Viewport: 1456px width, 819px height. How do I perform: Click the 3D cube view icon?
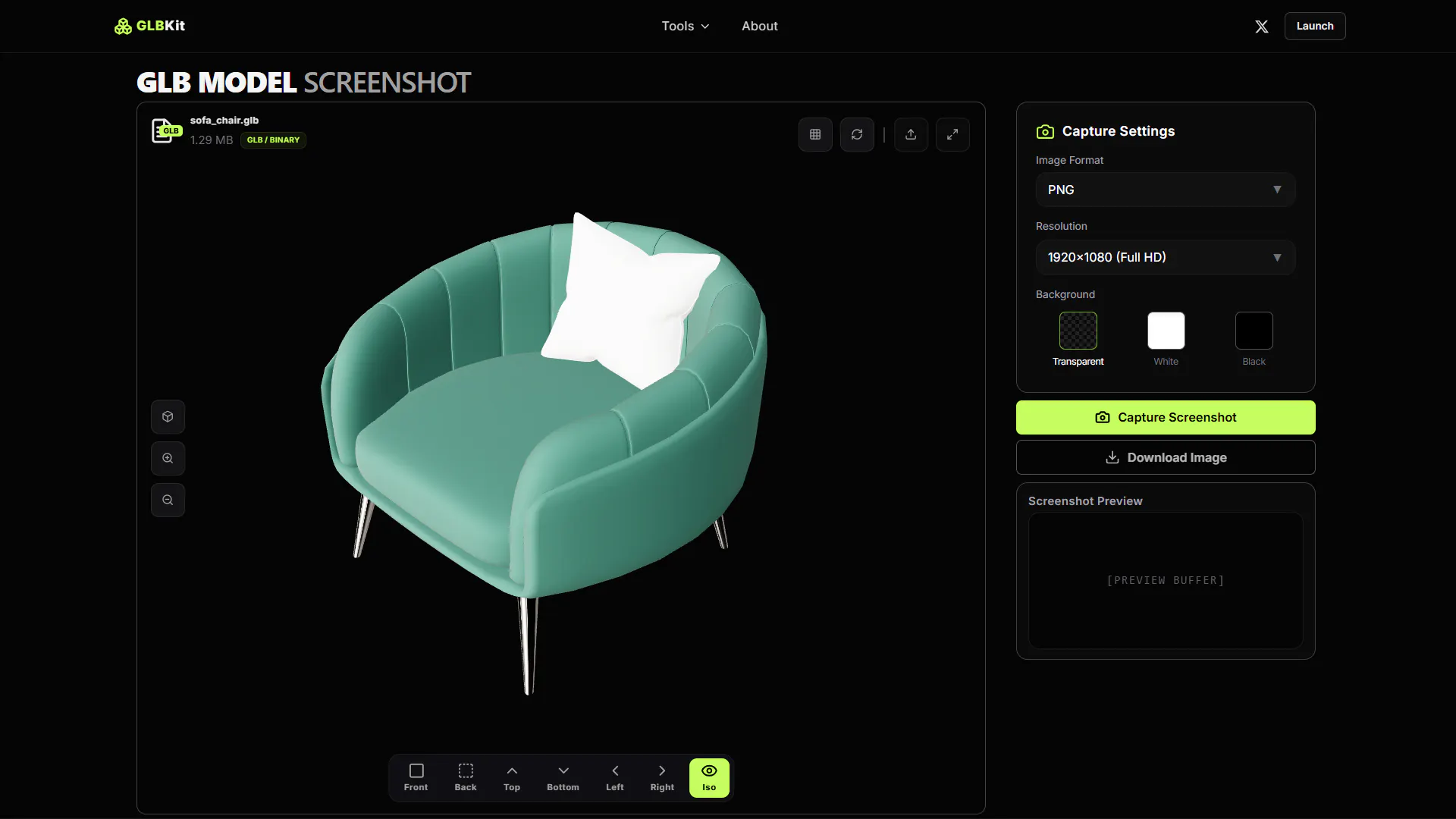pyautogui.click(x=168, y=416)
